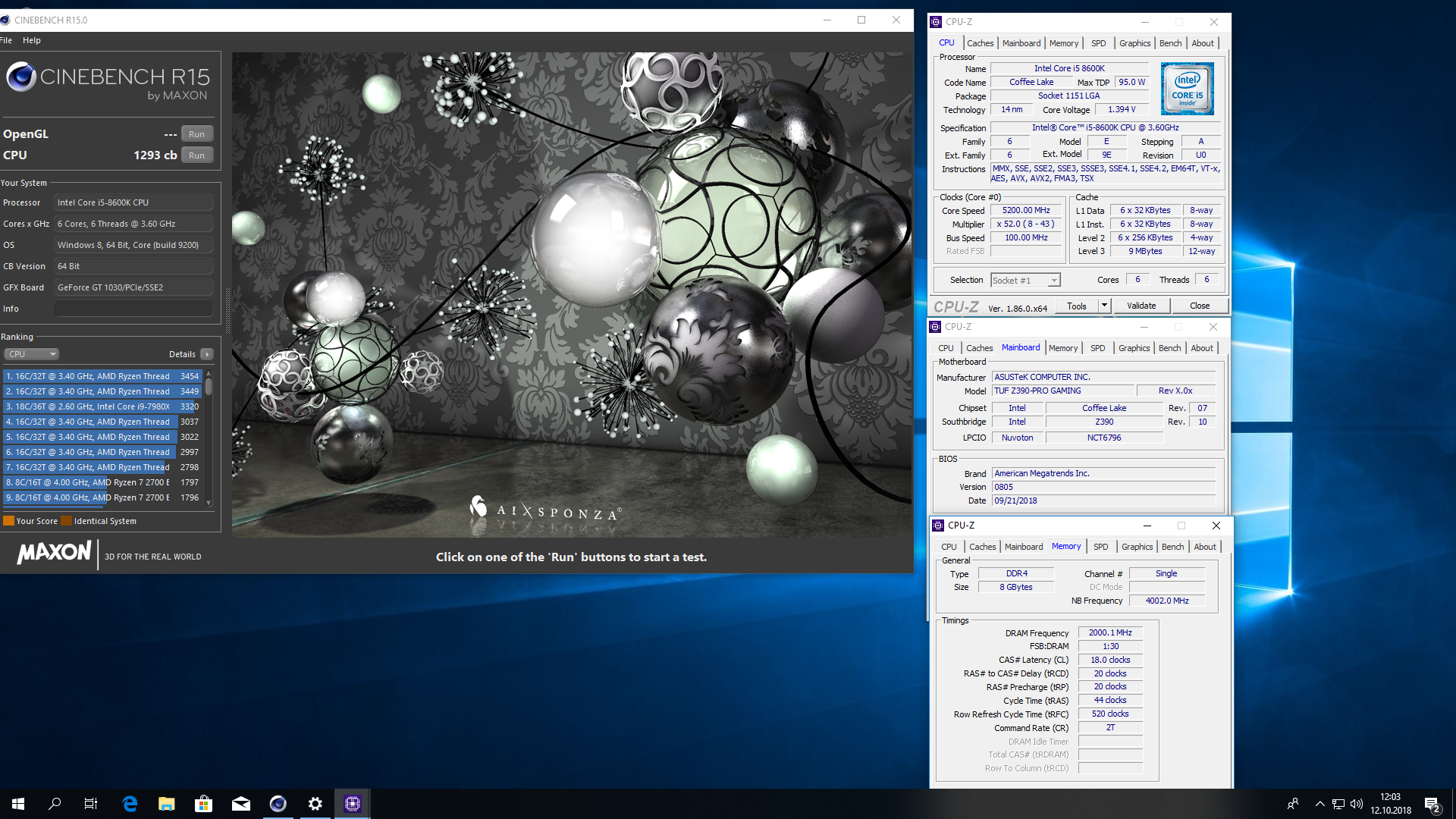Click bottom CPU-Z window title icon
The image size is (1456, 819).
point(938,526)
